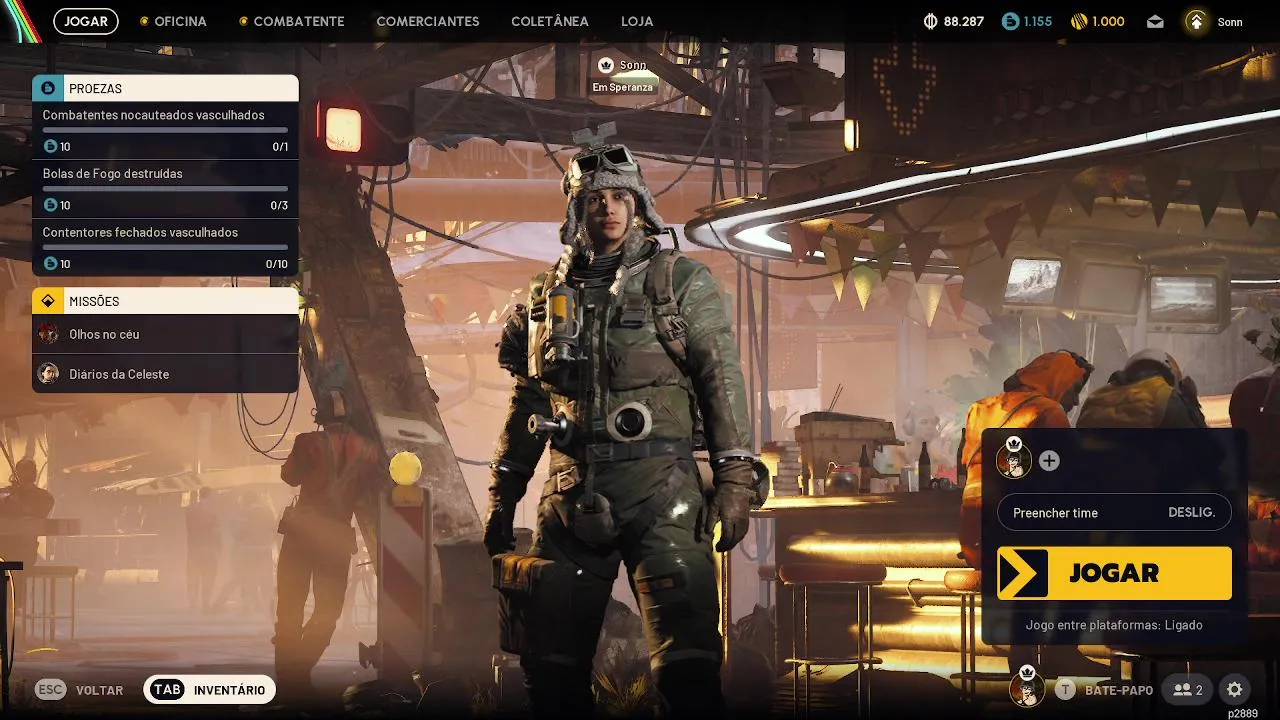Image resolution: width=1280 pixels, height=720 pixels.
Task: Go back with ESC VOLTAR
Action: click(80, 690)
